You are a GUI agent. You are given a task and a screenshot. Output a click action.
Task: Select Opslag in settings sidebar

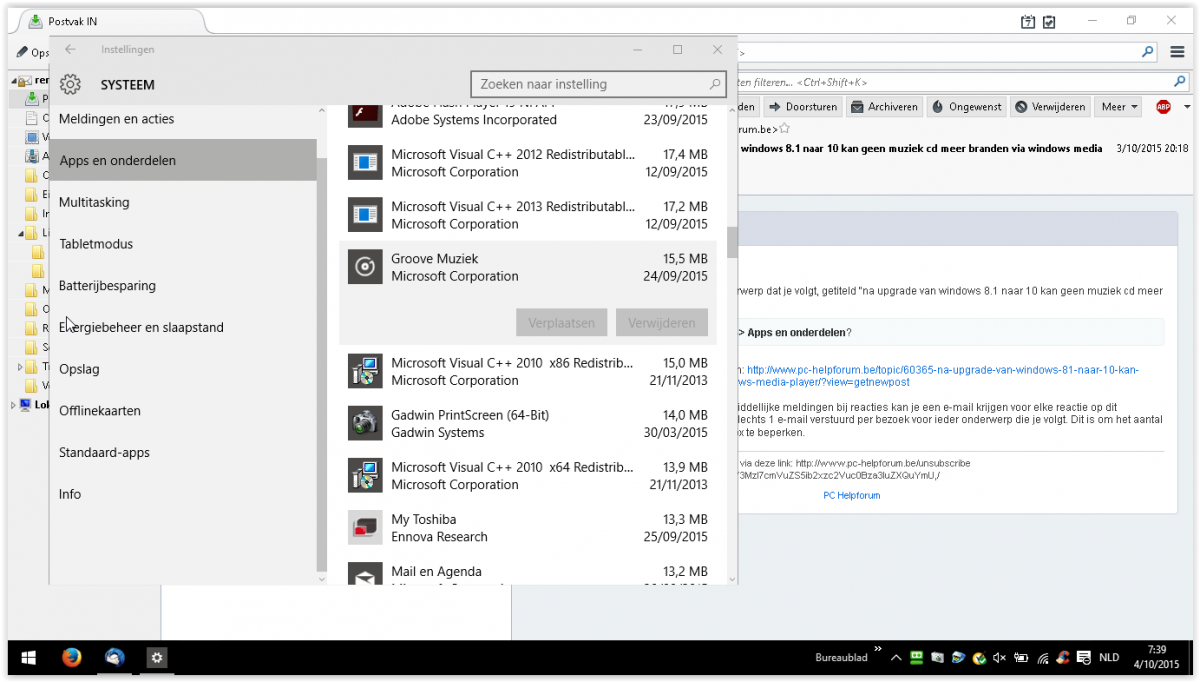tap(183, 369)
